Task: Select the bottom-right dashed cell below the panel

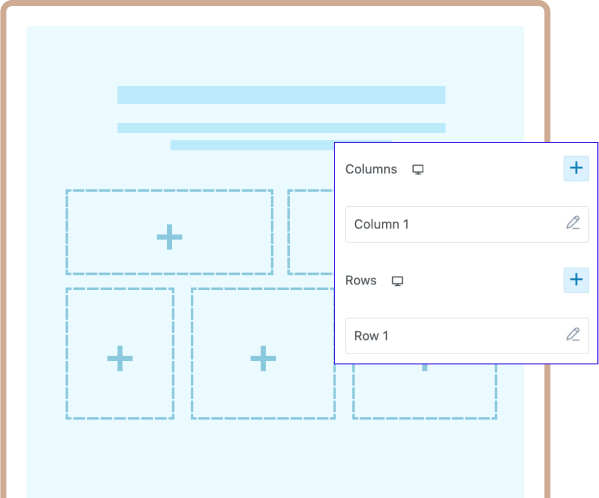Action: coord(424,391)
